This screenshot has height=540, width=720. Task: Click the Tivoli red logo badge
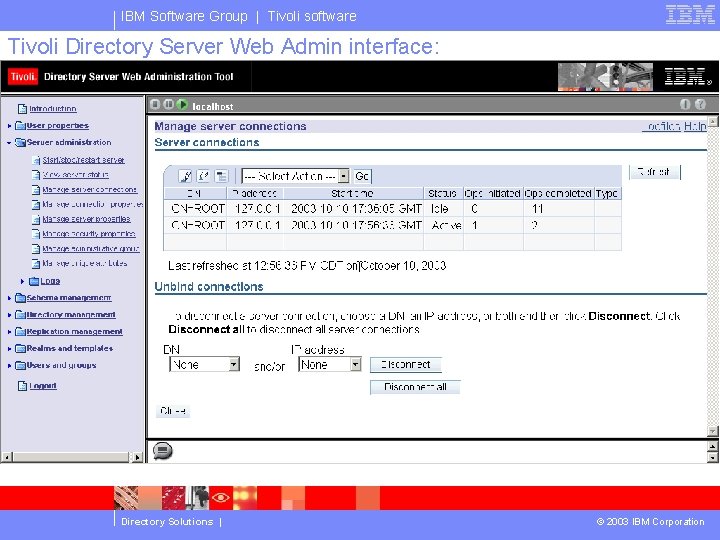tap(22, 77)
